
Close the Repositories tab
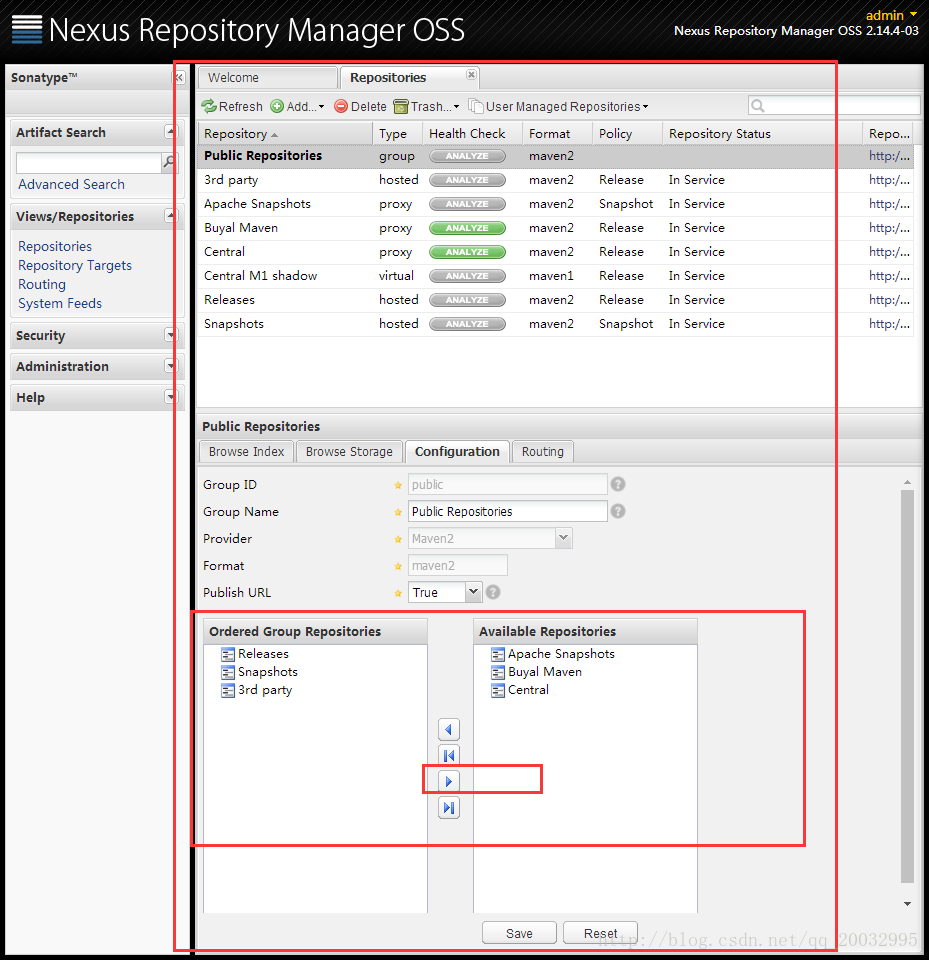[471, 74]
